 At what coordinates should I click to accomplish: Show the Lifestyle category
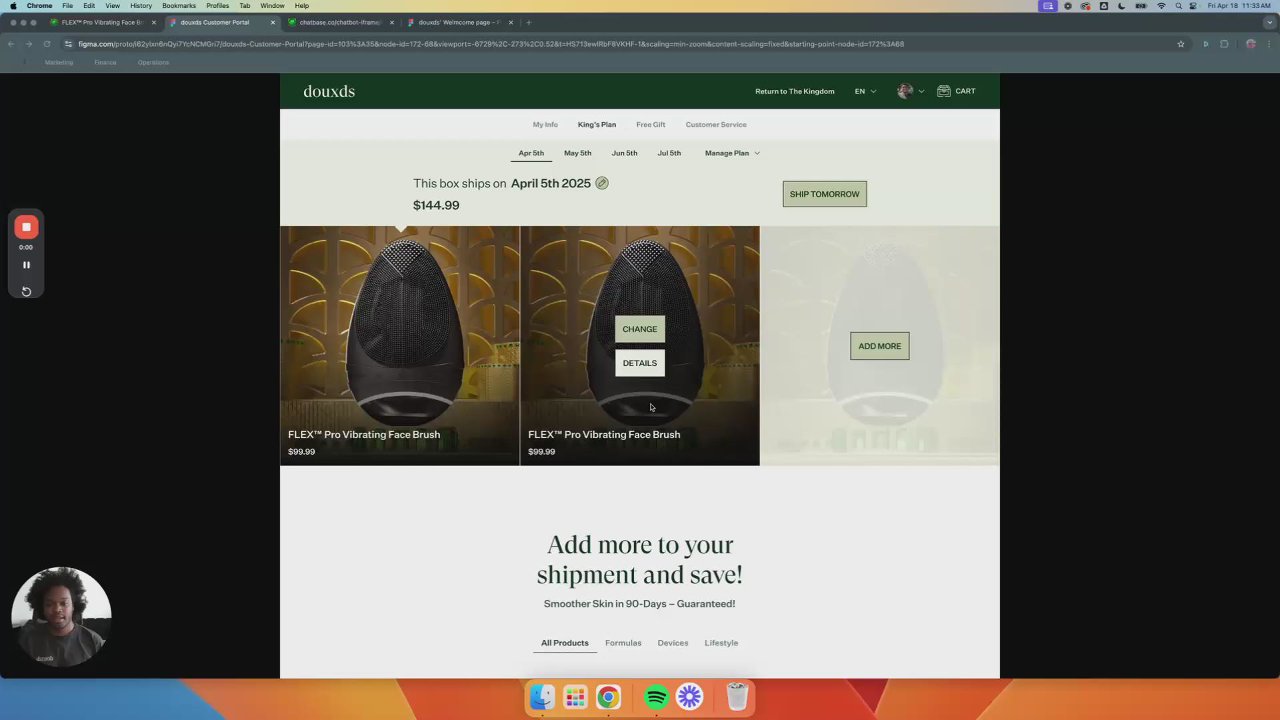[x=721, y=643]
